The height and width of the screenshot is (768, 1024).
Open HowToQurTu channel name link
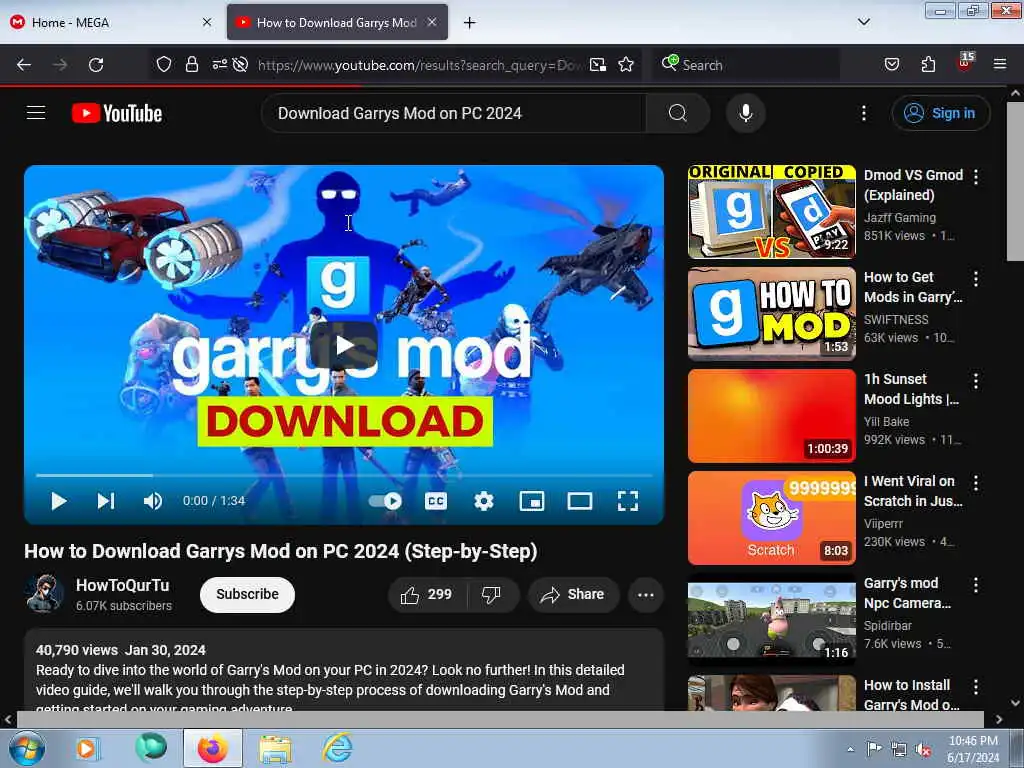click(x=123, y=585)
